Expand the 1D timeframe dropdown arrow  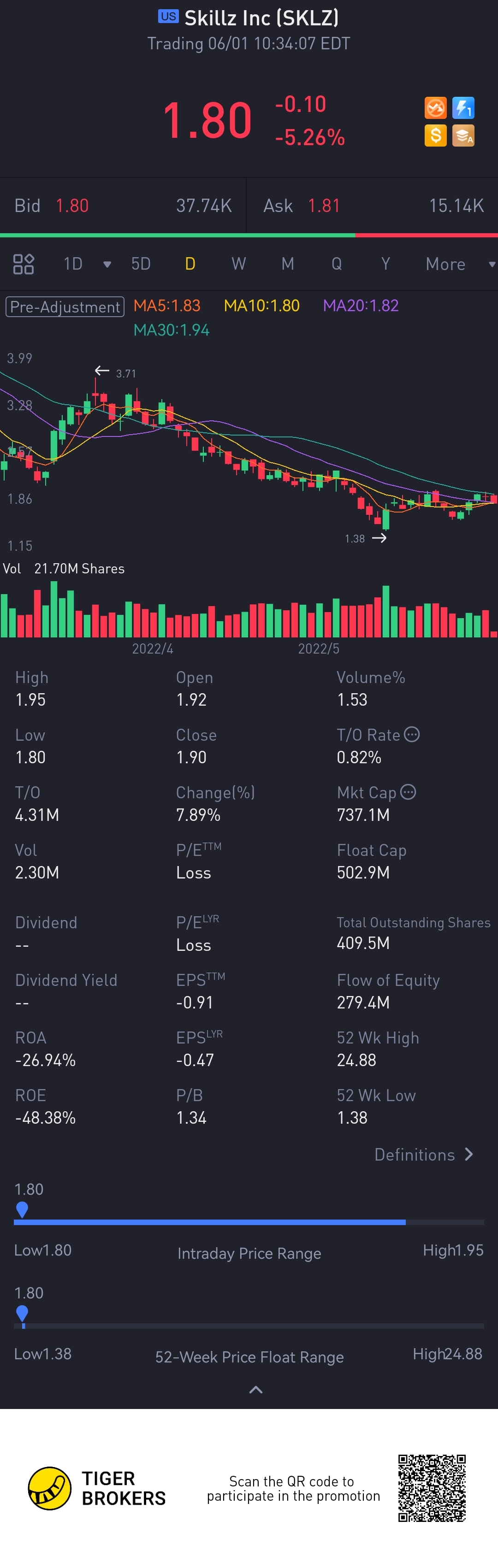tap(107, 264)
